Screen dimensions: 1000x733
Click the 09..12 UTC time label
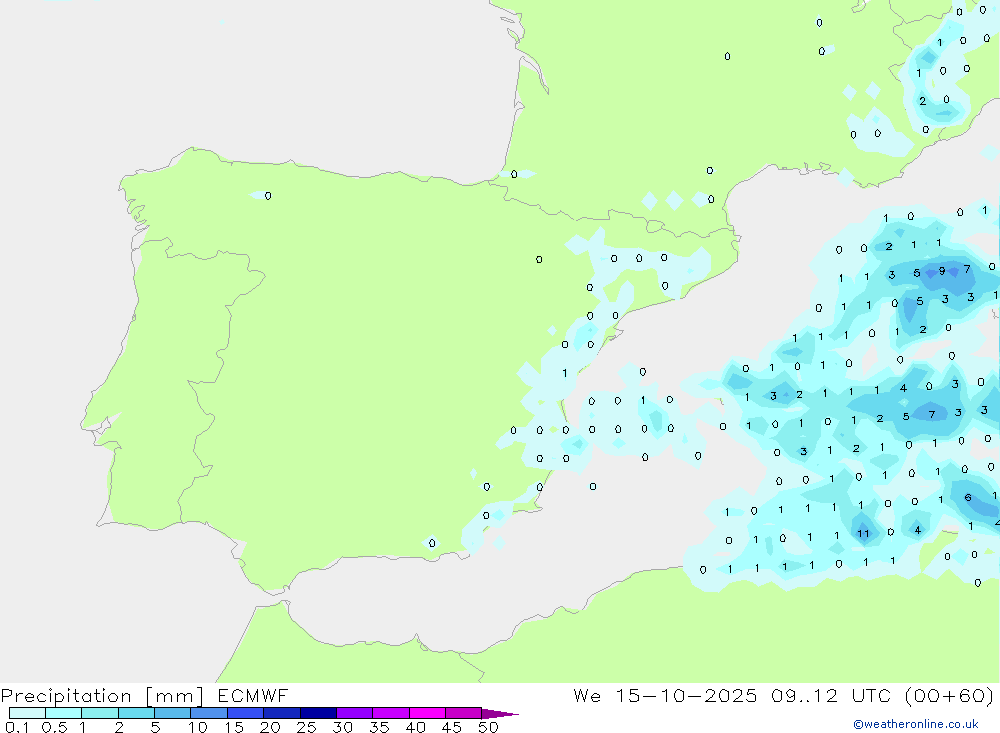(817, 696)
